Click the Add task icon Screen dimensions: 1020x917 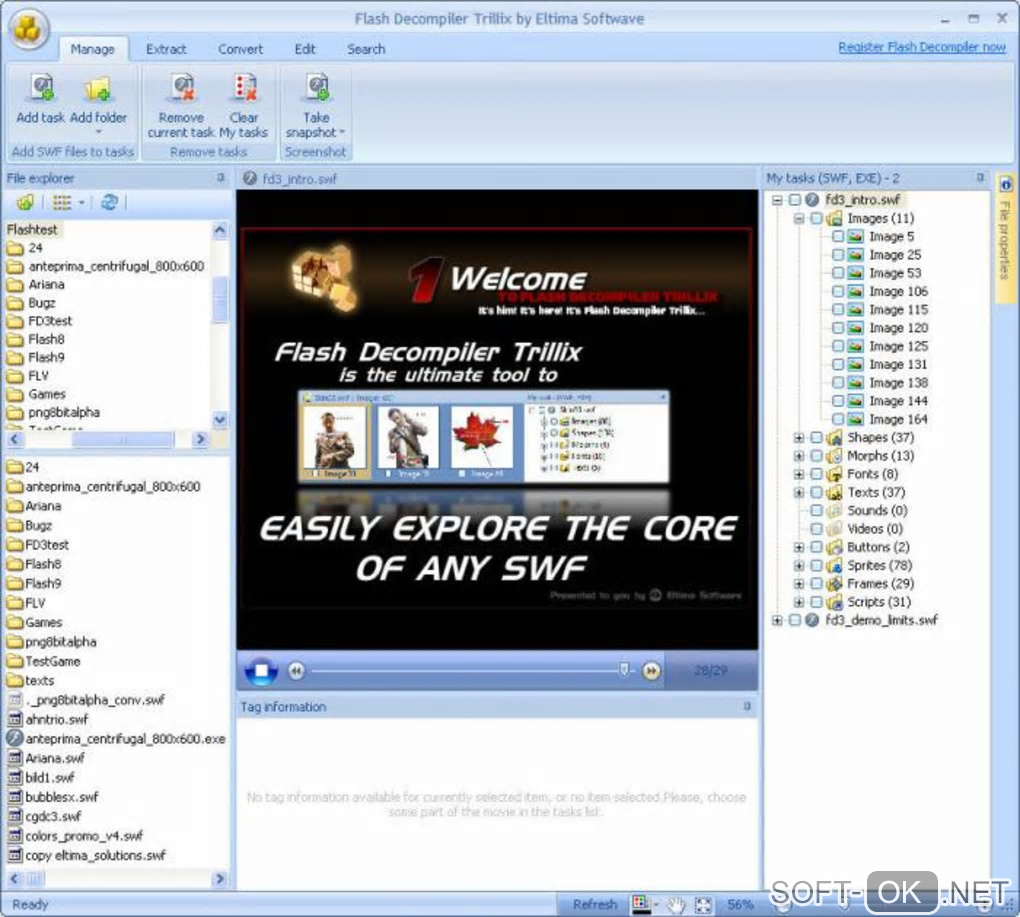tap(42, 88)
